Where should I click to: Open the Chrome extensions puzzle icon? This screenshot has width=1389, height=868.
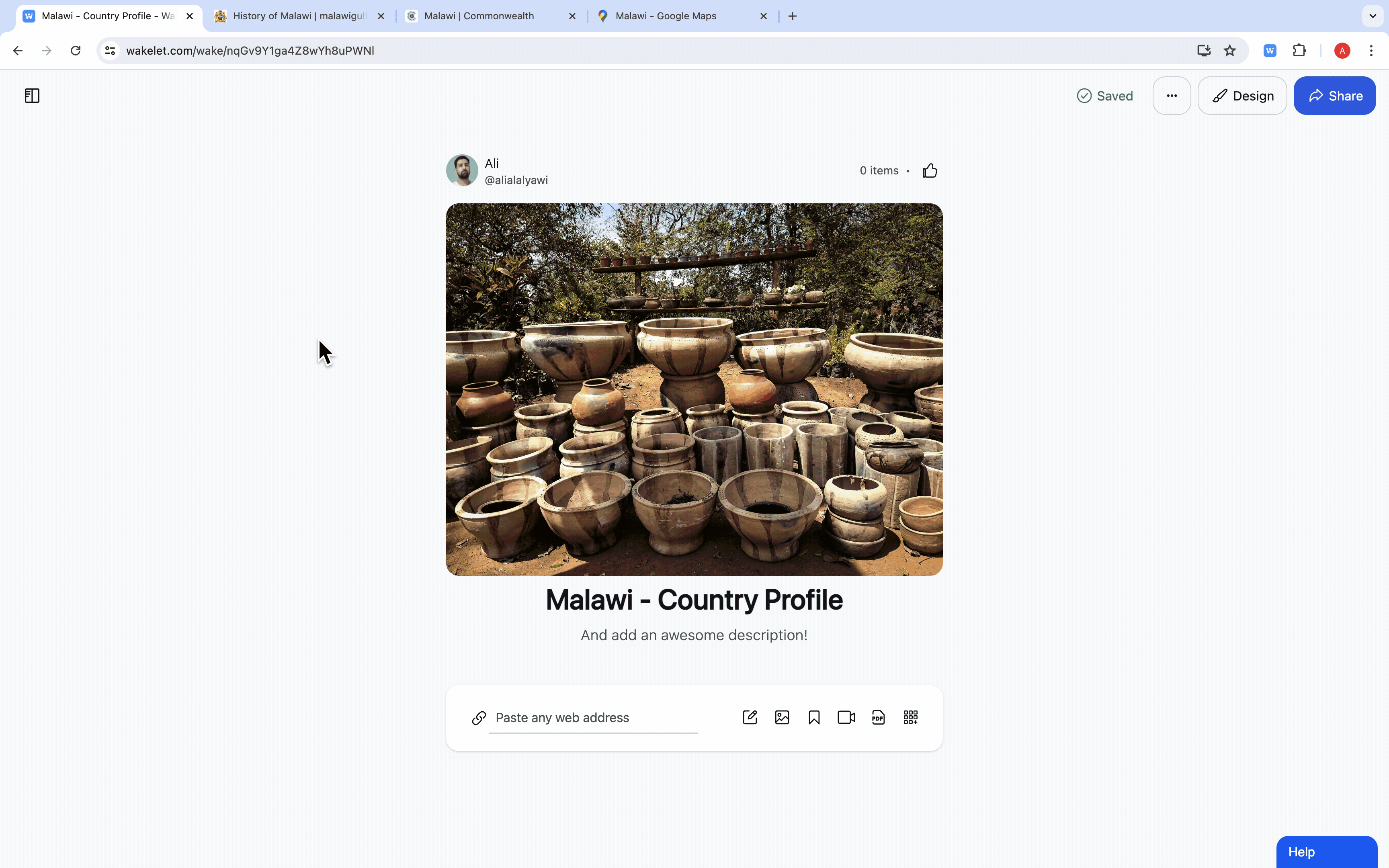pyautogui.click(x=1299, y=51)
